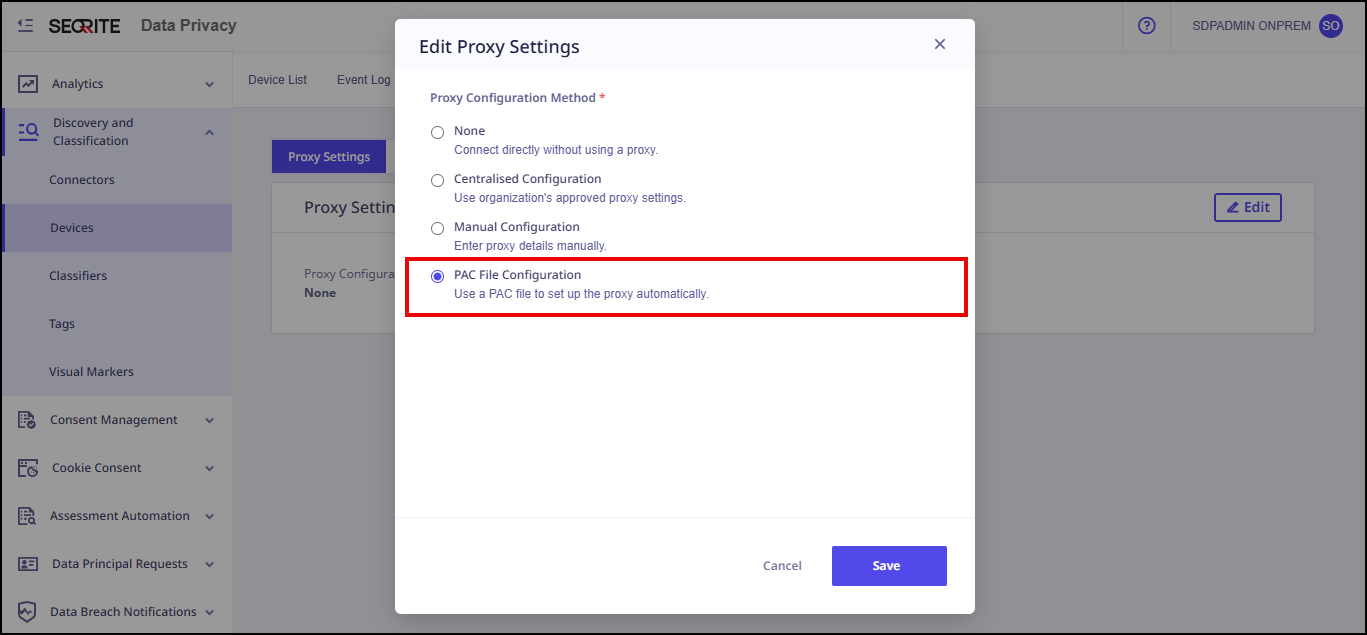
Task: Select the None proxy radio button
Action: tap(437, 132)
